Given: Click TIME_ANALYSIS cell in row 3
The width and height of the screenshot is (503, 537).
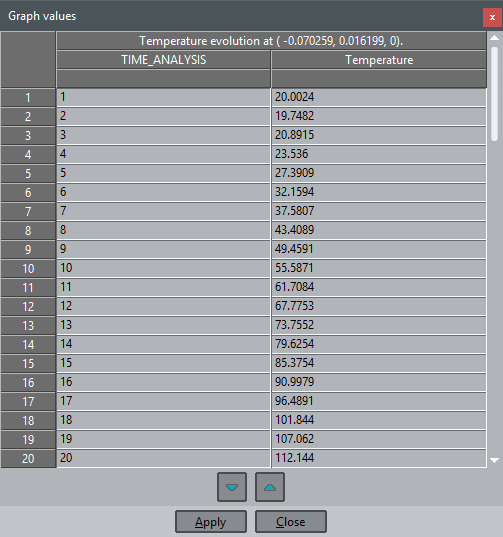Looking at the screenshot, I should [x=164, y=135].
